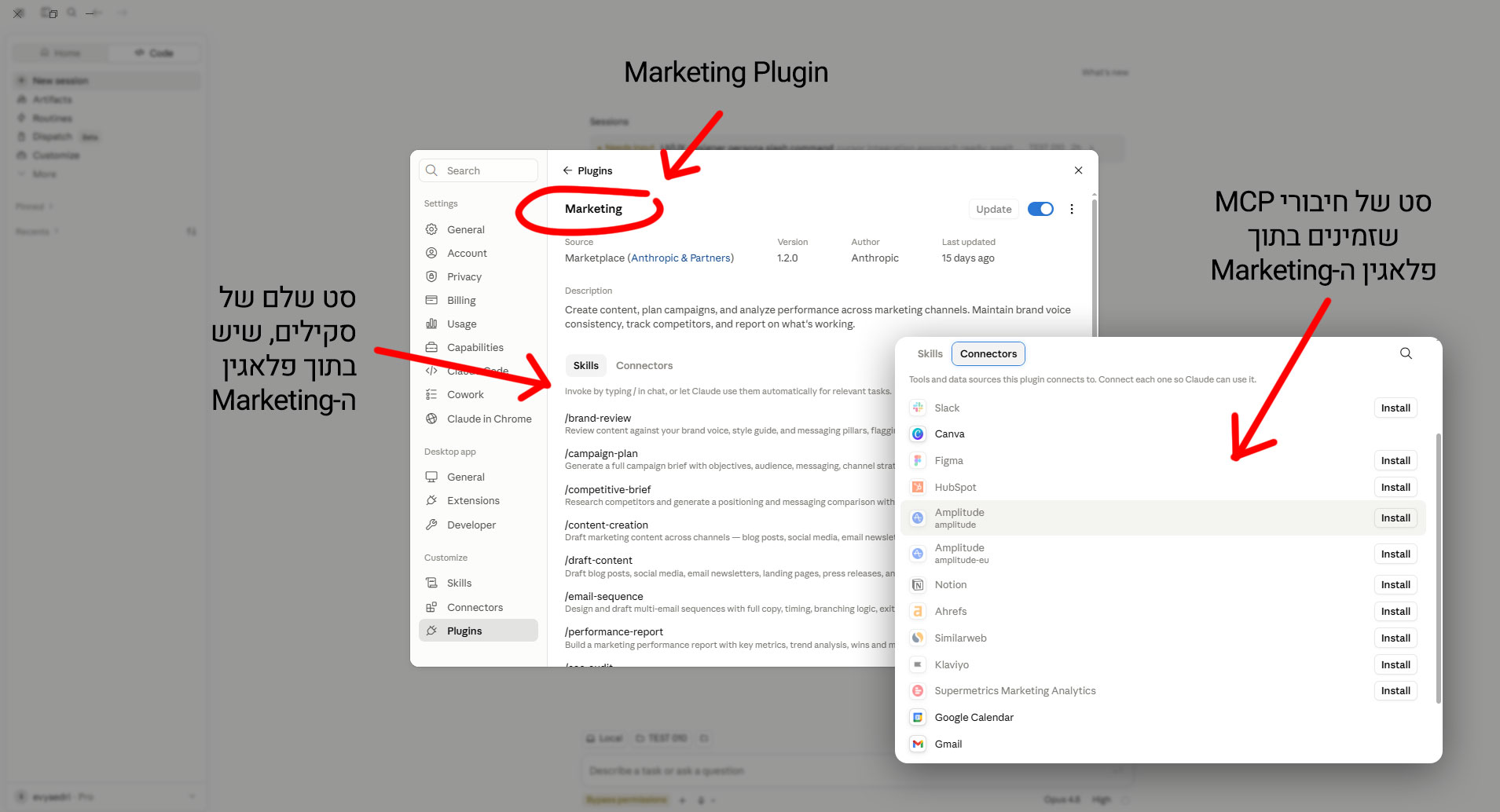Click the Gmail connector icon
This screenshot has width=1500, height=812.
tap(918, 744)
